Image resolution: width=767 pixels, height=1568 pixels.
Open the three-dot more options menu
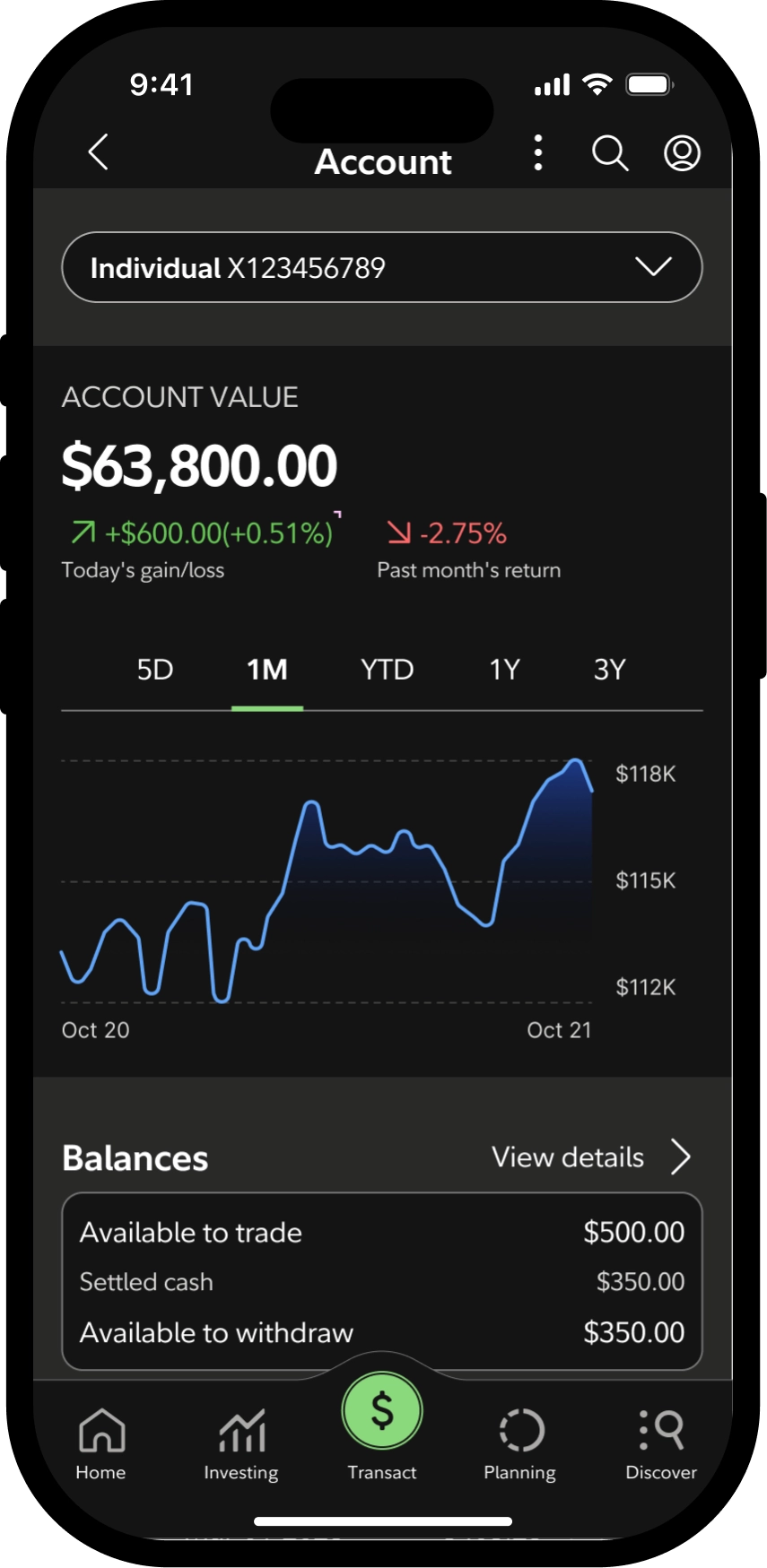[538, 153]
